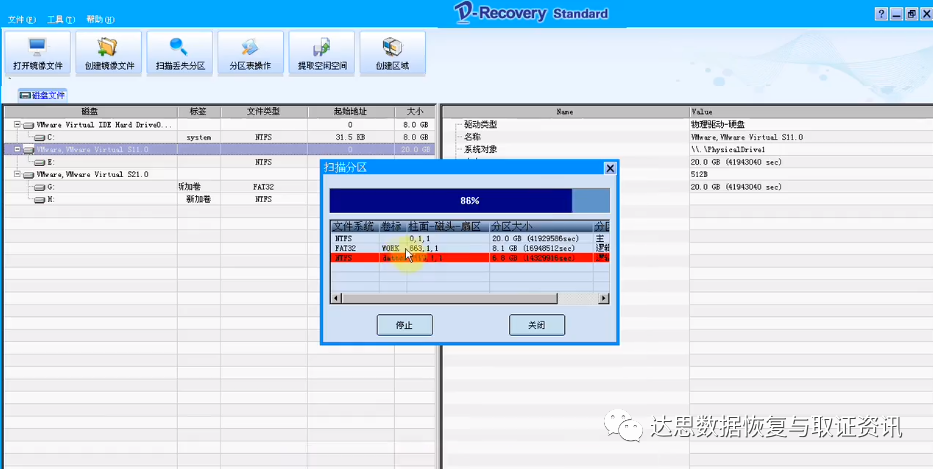The image size is (933, 469).
Task: Collapse the VMware Virtual S11.0 disk node
Action: coord(17,149)
